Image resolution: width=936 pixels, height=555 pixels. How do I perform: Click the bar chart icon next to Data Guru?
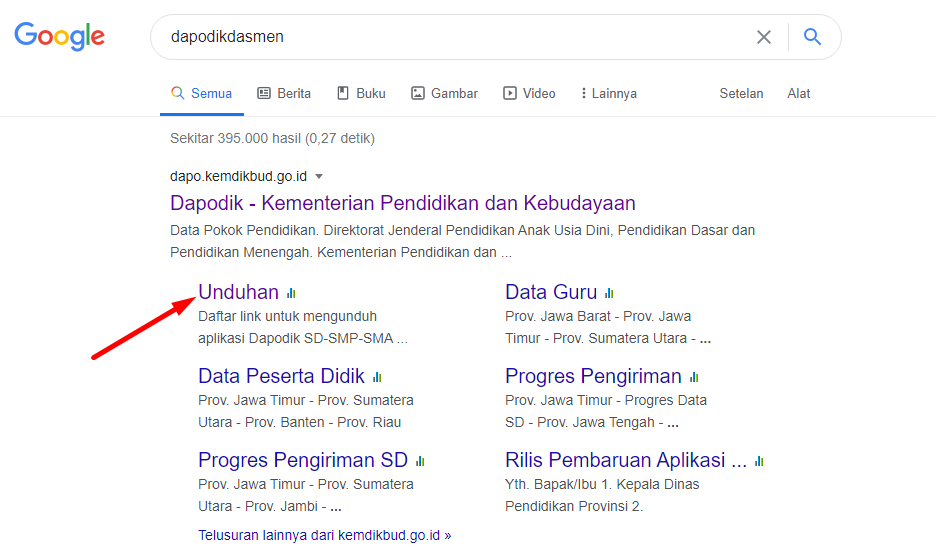tap(609, 293)
